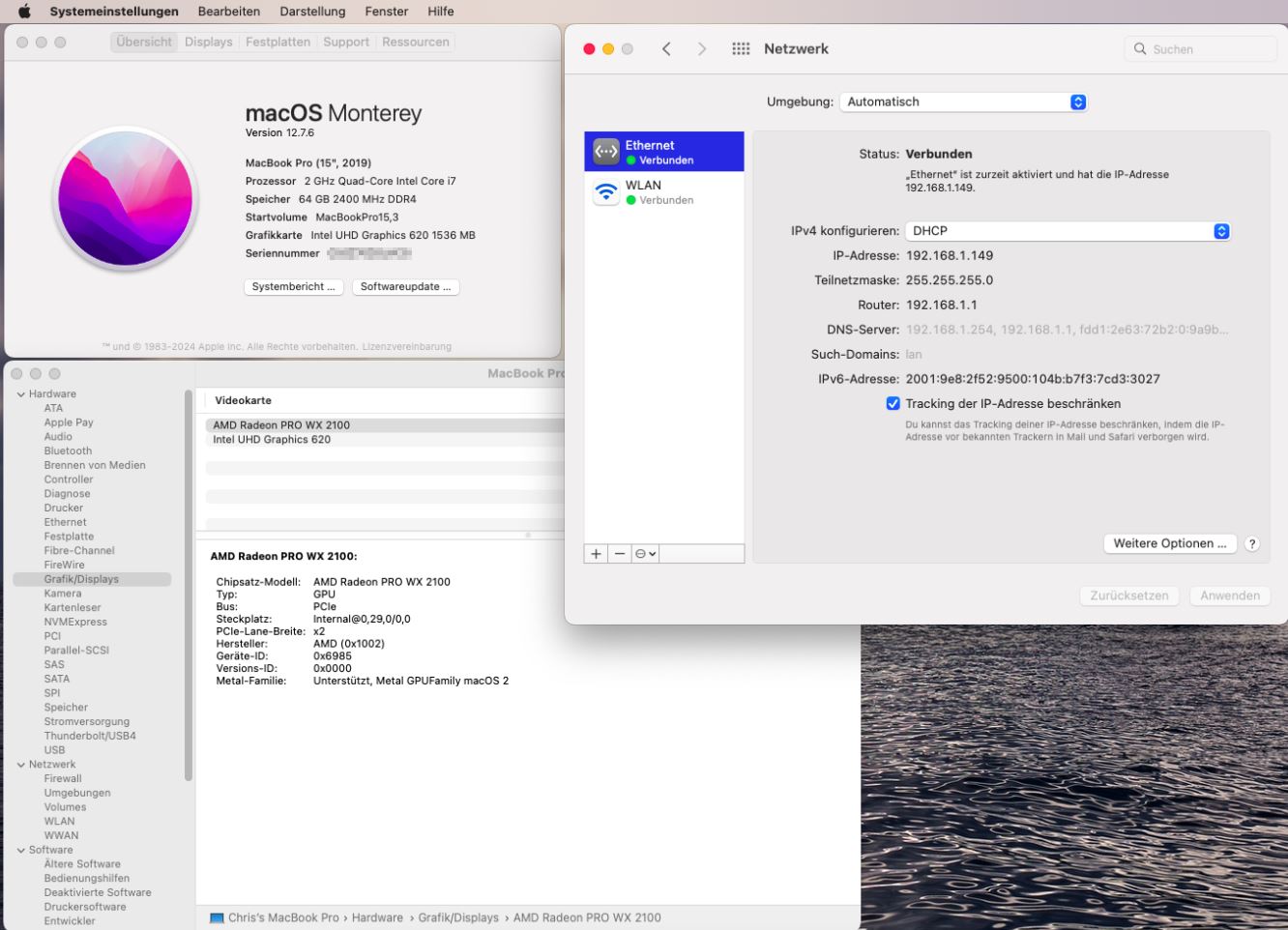This screenshot has height=930, width=1288.
Task: Select NVMExpress in sidebar
Action: coord(75,623)
